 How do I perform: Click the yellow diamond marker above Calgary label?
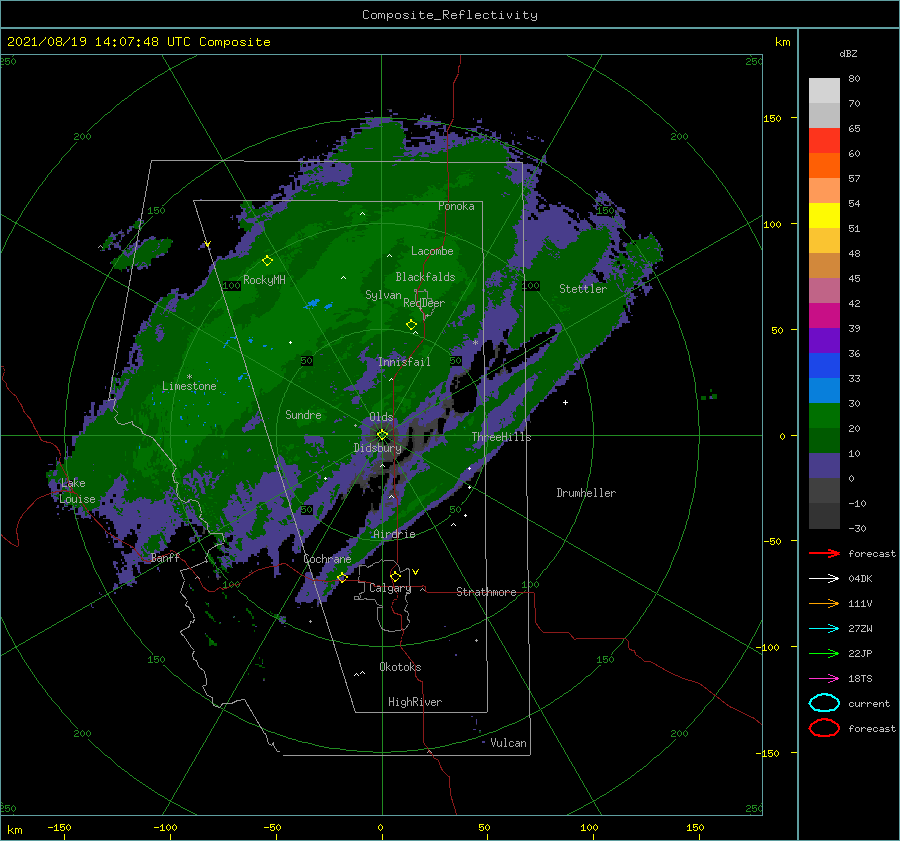395,576
